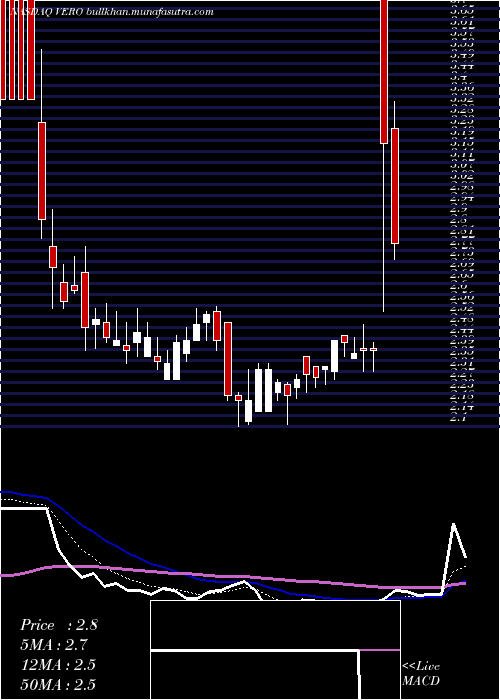Image resolution: width=500 pixels, height=700 pixels.
Task: Click the '3.02' price axis label
Action: point(462,176)
